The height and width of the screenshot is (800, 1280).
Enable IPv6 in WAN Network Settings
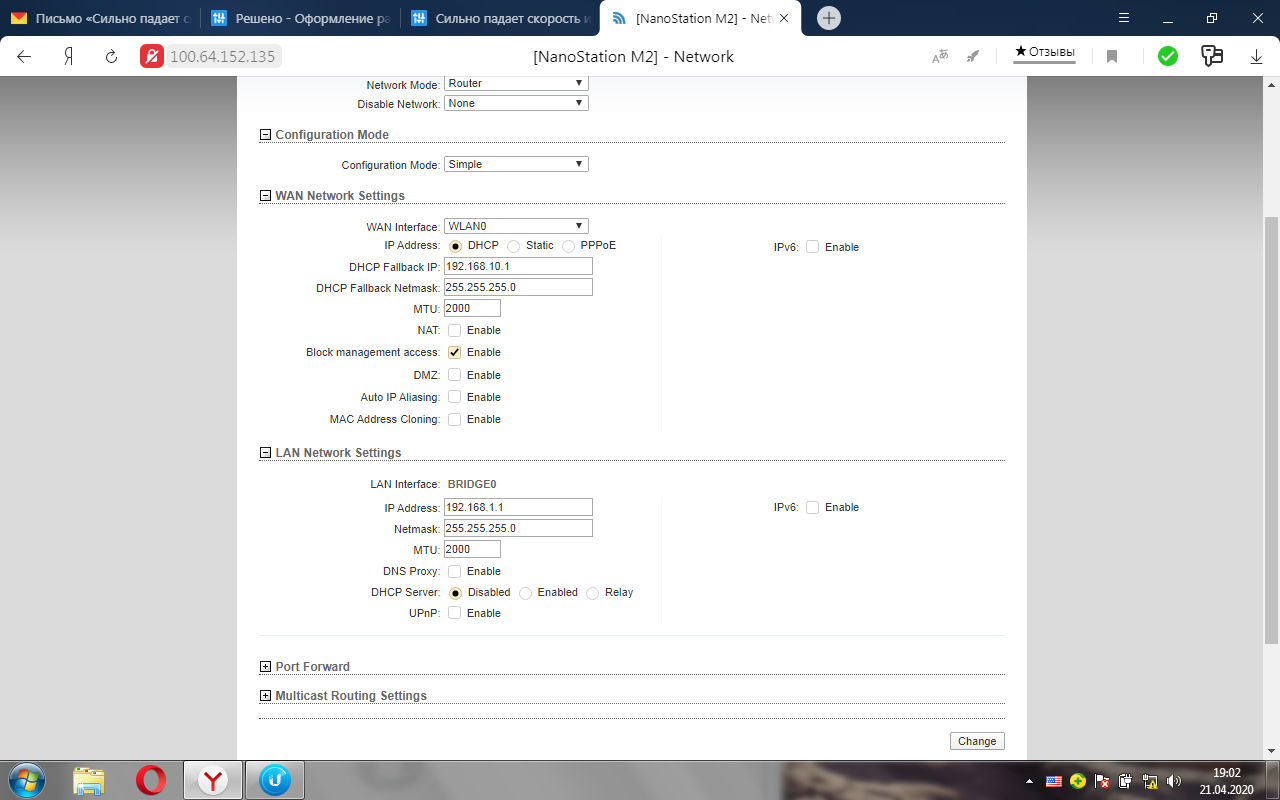click(x=812, y=247)
